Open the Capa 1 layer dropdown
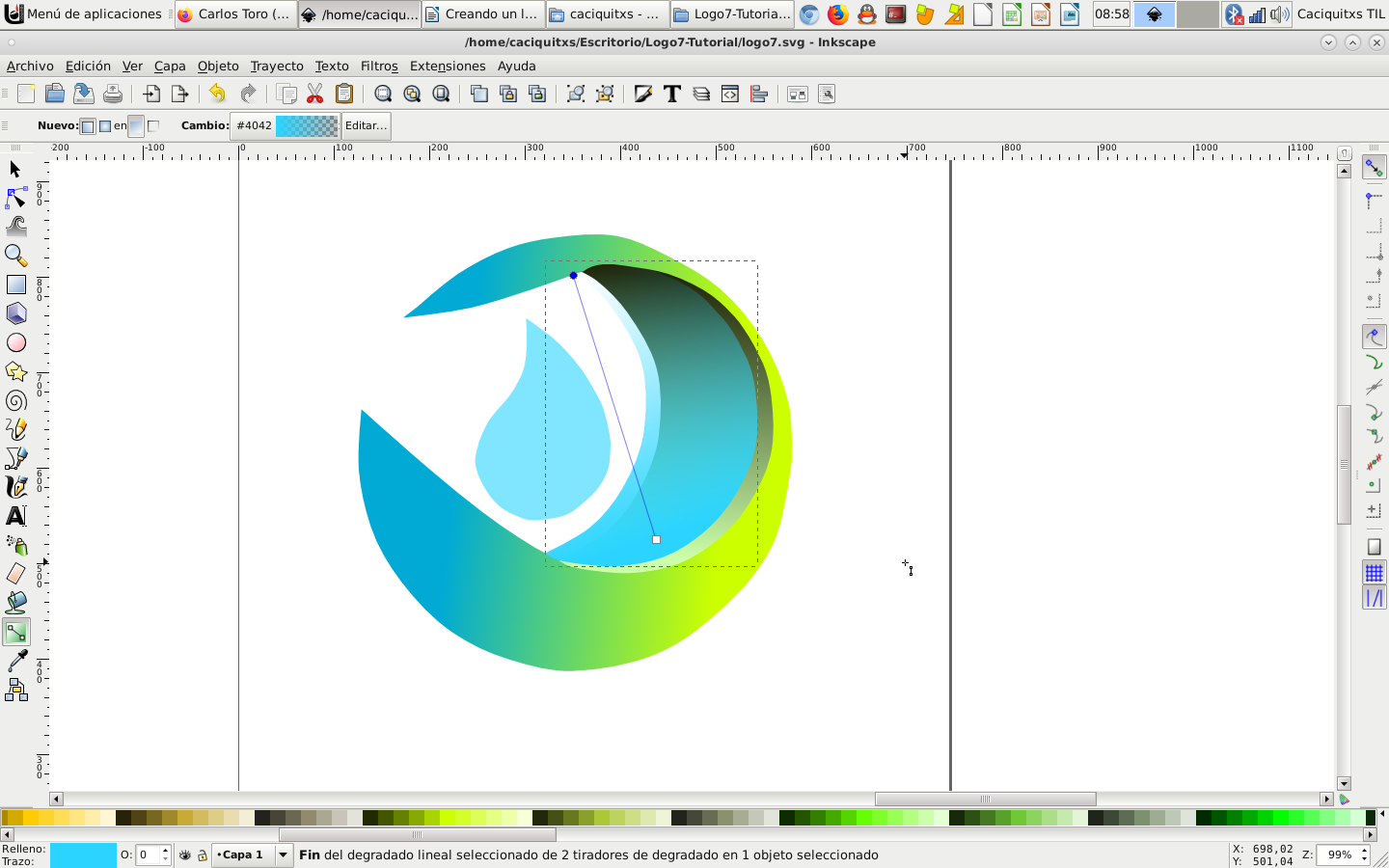Image resolution: width=1389 pixels, height=868 pixels. [253, 854]
